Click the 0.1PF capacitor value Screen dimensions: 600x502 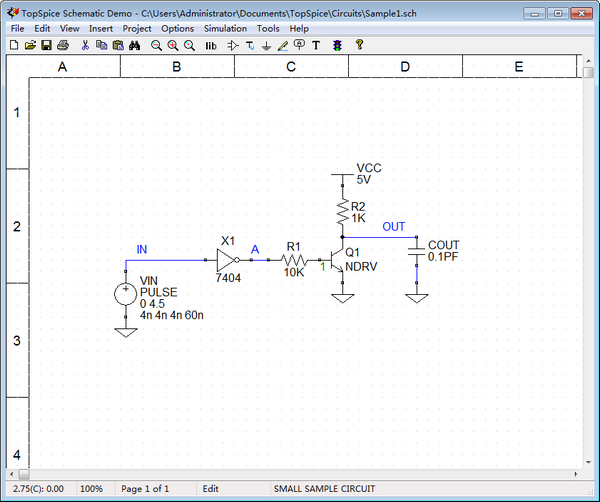(x=443, y=256)
